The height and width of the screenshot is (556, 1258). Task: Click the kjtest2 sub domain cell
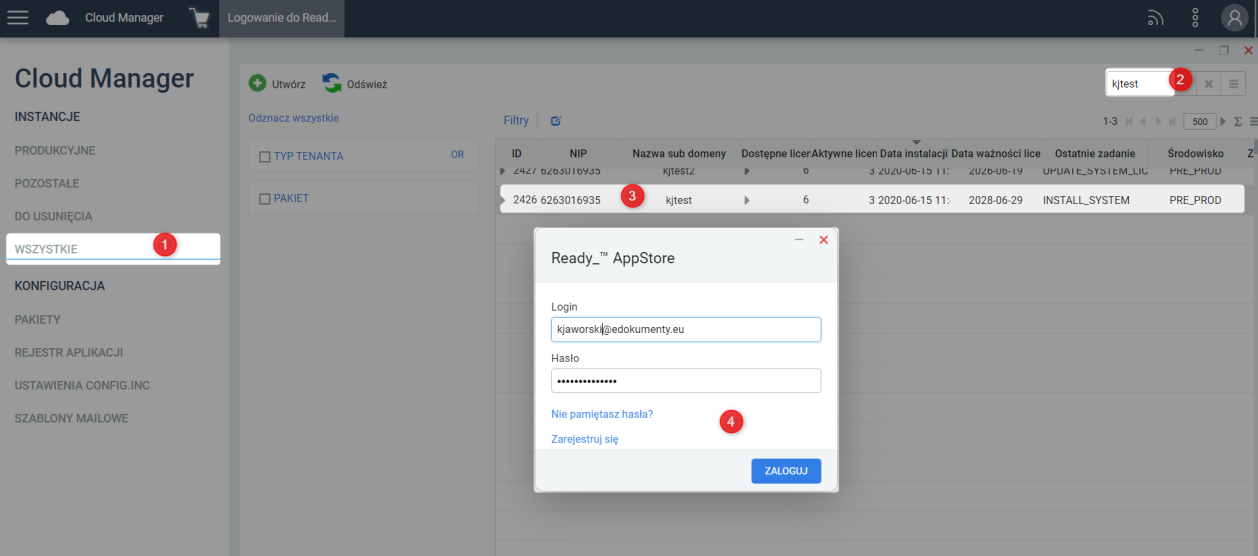(x=678, y=172)
